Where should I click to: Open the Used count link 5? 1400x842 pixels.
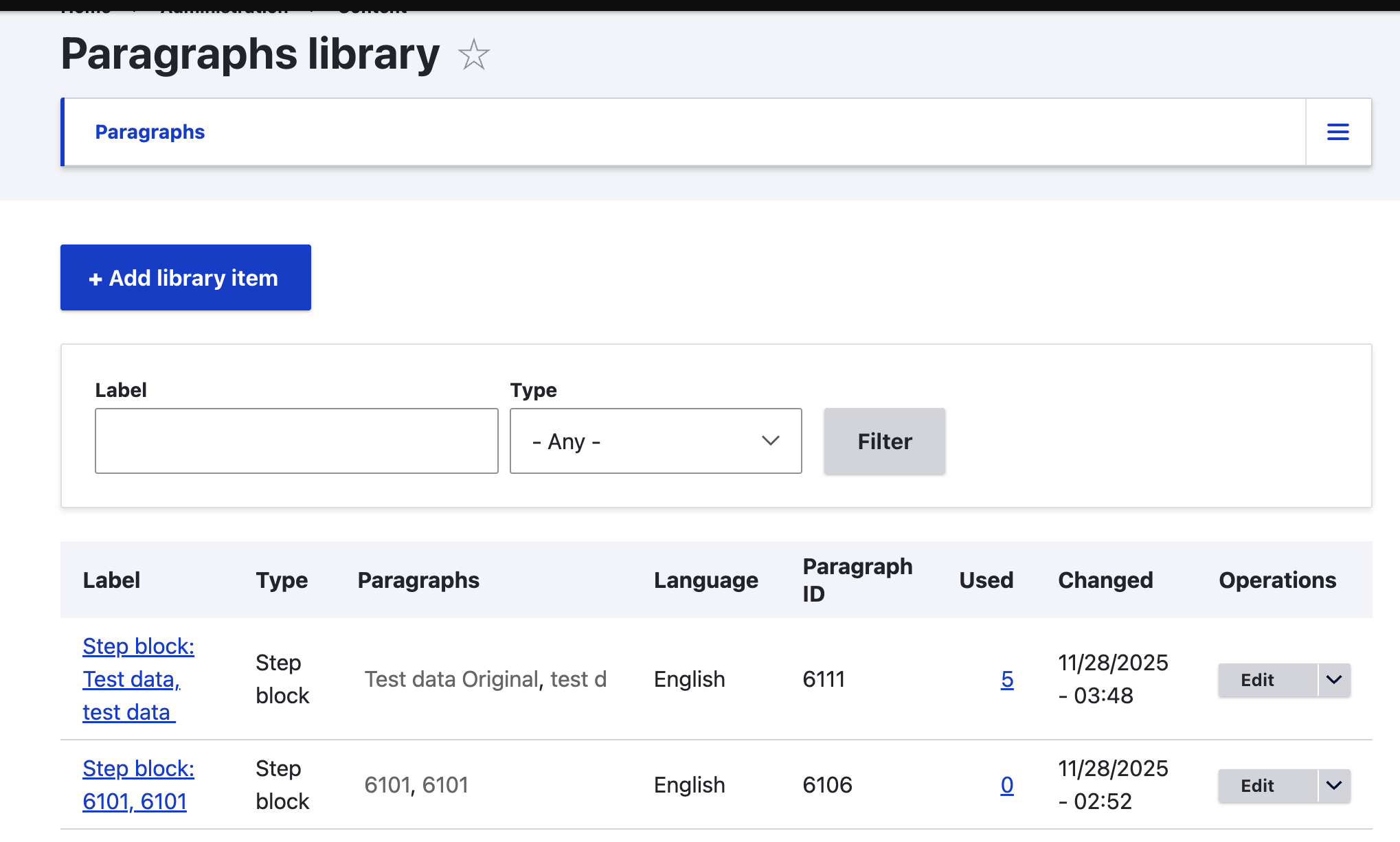(1007, 679)
